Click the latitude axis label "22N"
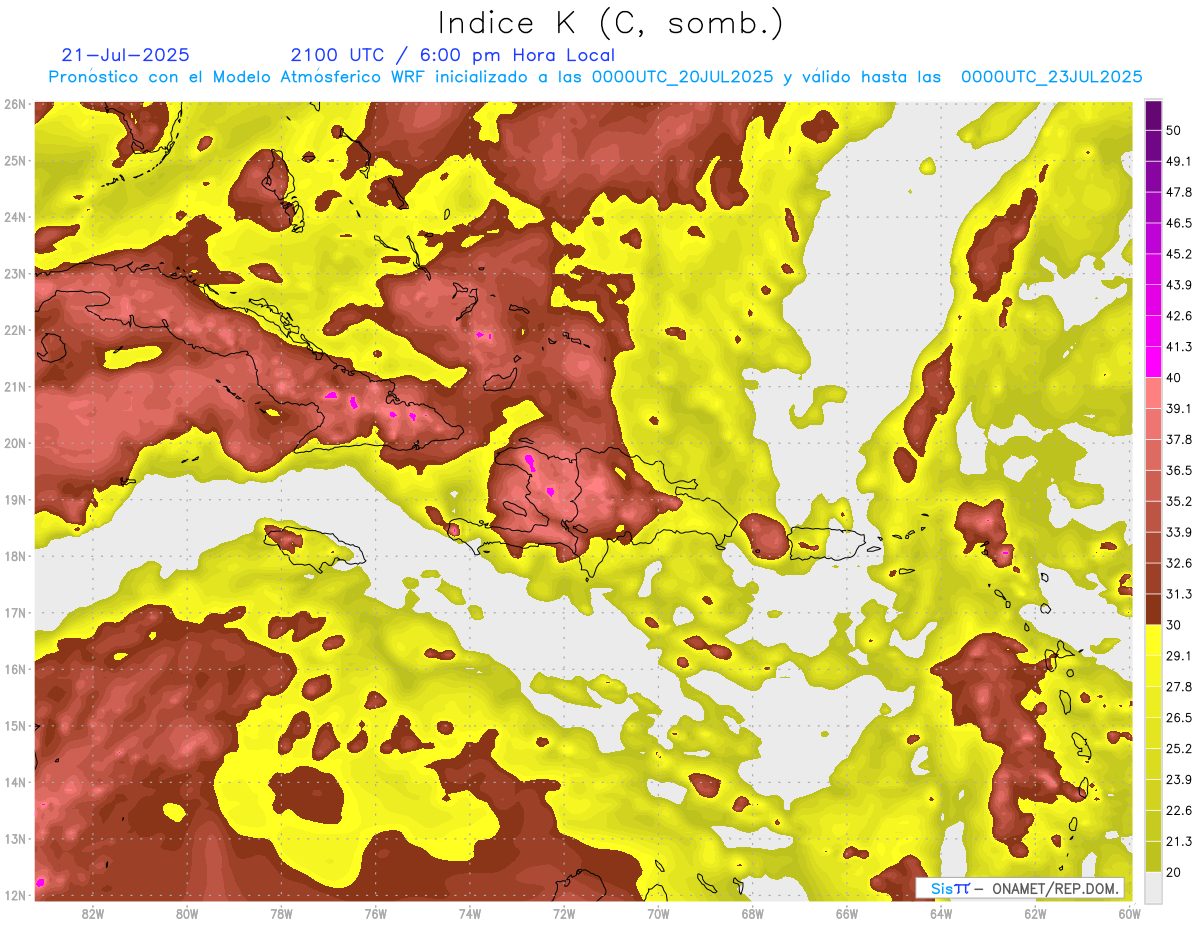 pos(15,330)
